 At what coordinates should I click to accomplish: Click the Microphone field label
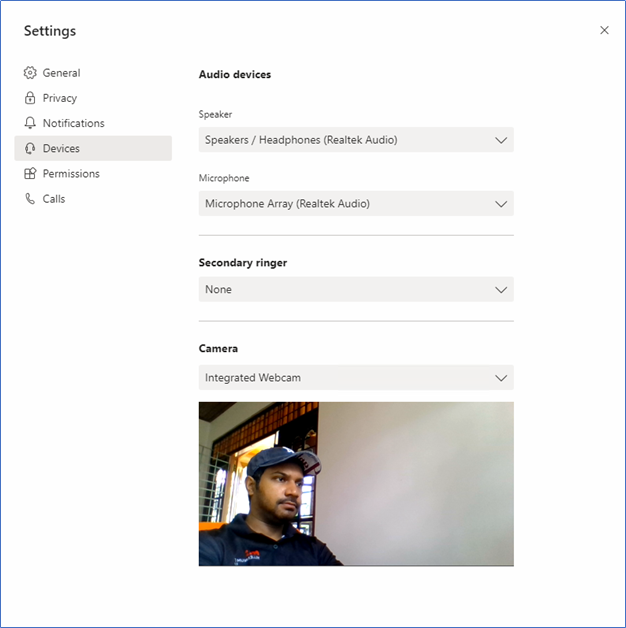click(224, 178)
